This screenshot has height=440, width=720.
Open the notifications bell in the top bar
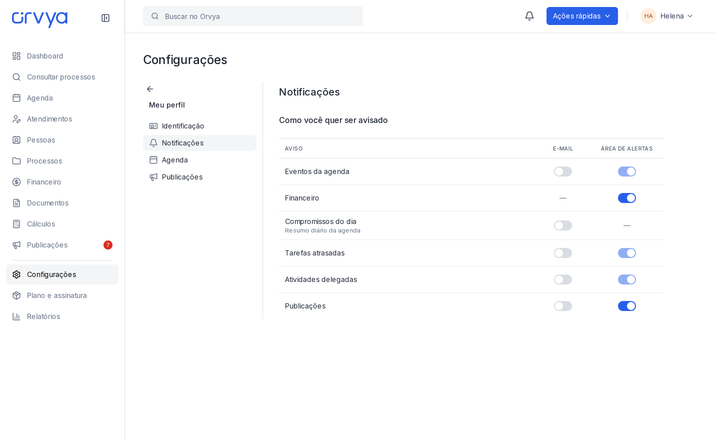coord(529,16)
